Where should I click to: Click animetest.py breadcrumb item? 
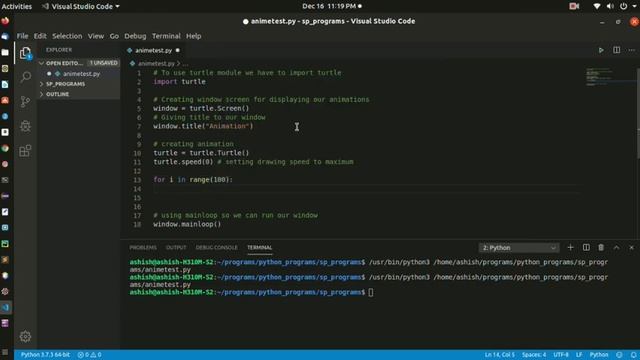coord(156,64)
